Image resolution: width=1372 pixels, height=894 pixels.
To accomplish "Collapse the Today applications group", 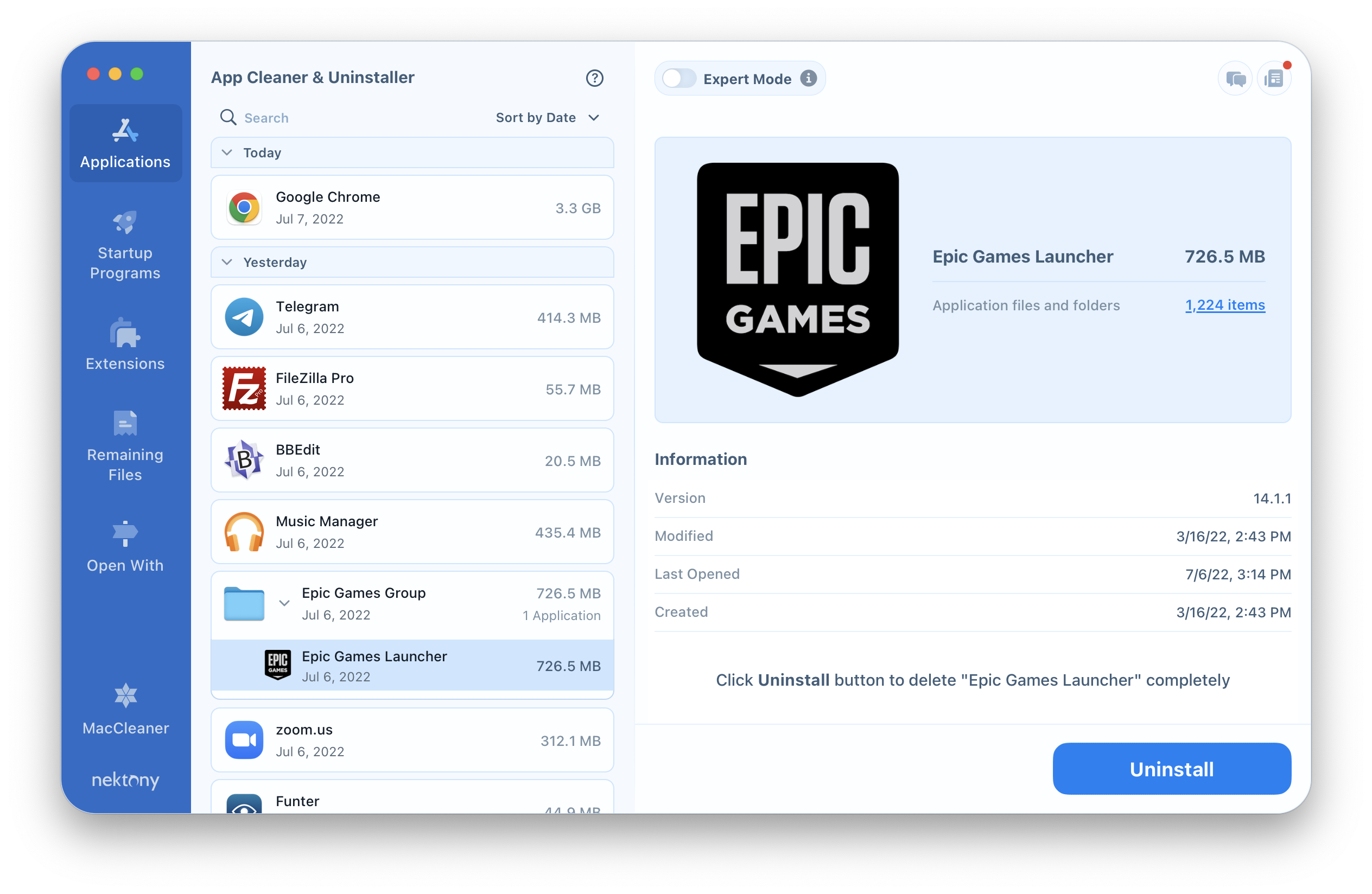I will click(x=228, y=152).
